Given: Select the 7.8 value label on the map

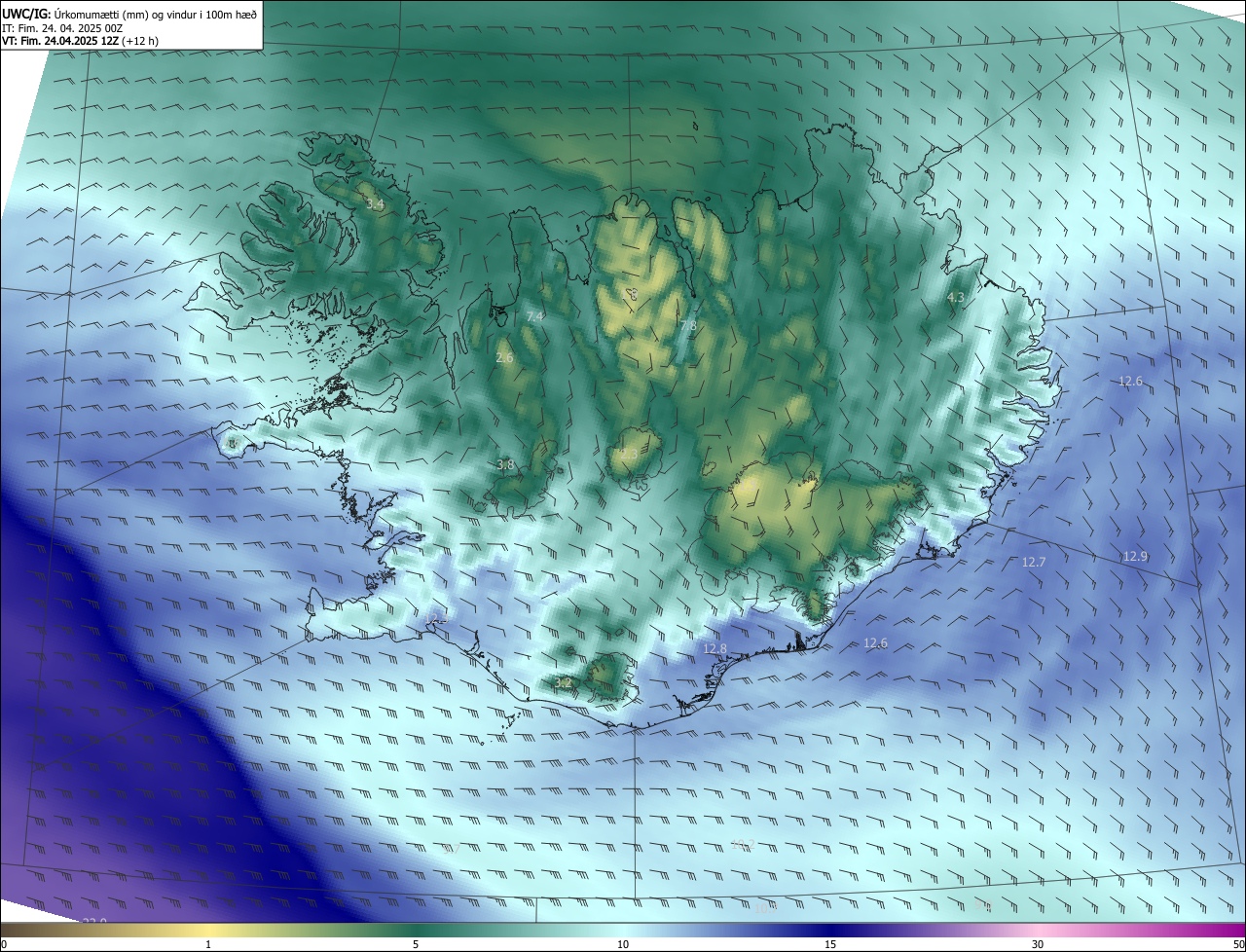Looking at the screenshot, I should tap(688, 325).
